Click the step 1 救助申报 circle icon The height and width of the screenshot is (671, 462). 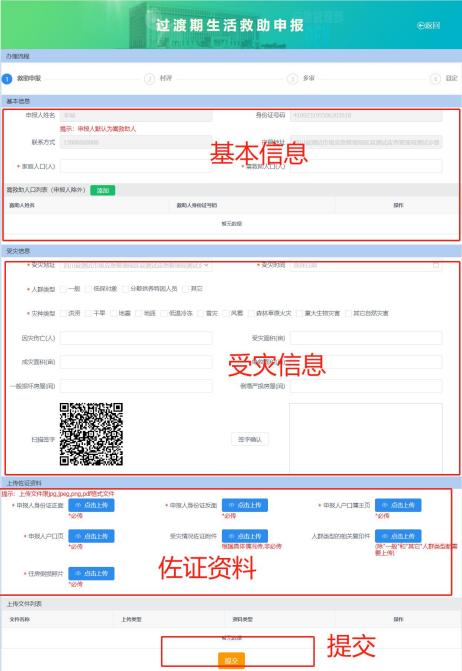tap(7, 79)
